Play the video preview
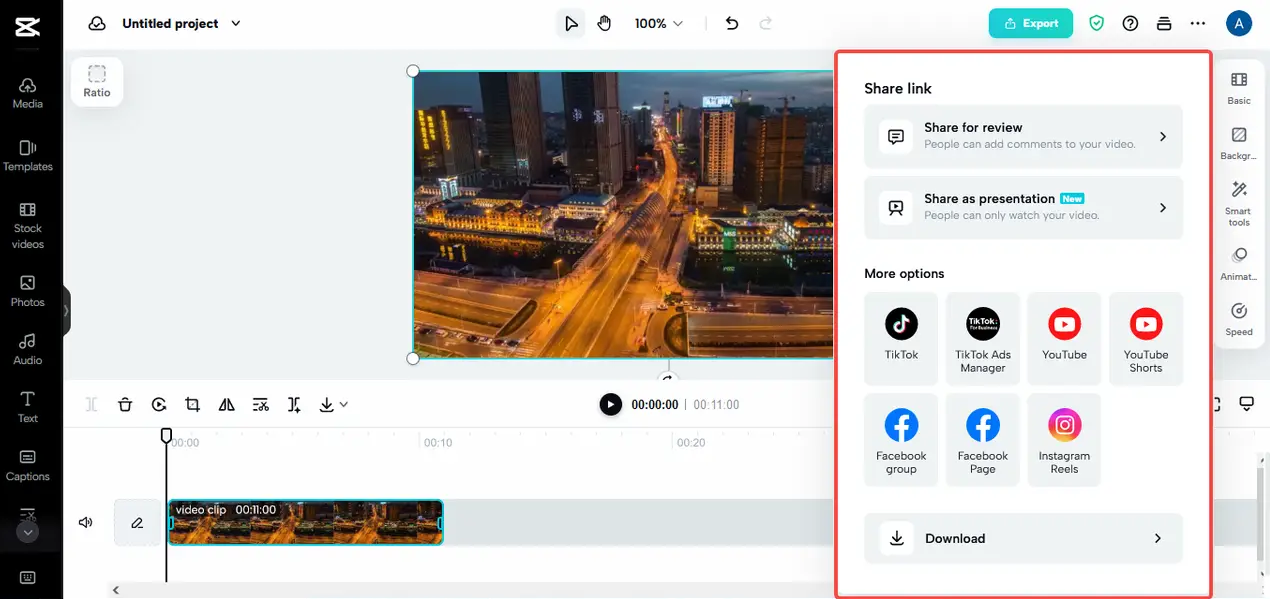Viewport: 1270px width, 599px height. 610,404
